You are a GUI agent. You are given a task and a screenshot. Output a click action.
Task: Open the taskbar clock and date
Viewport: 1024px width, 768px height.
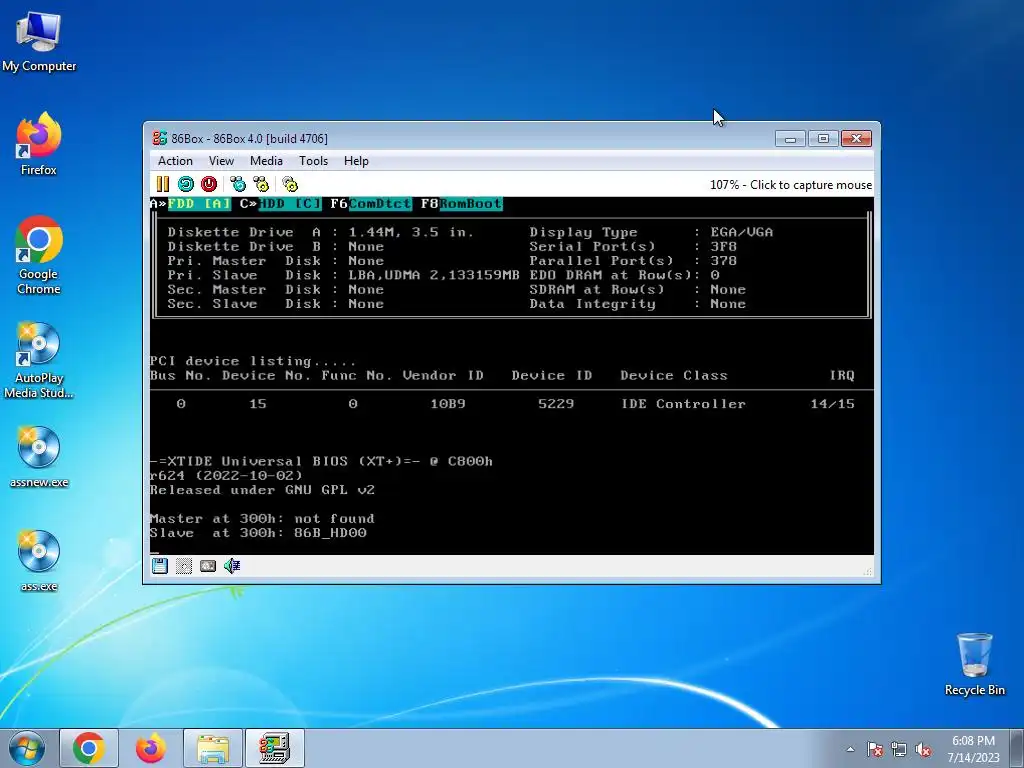point(973,749)
